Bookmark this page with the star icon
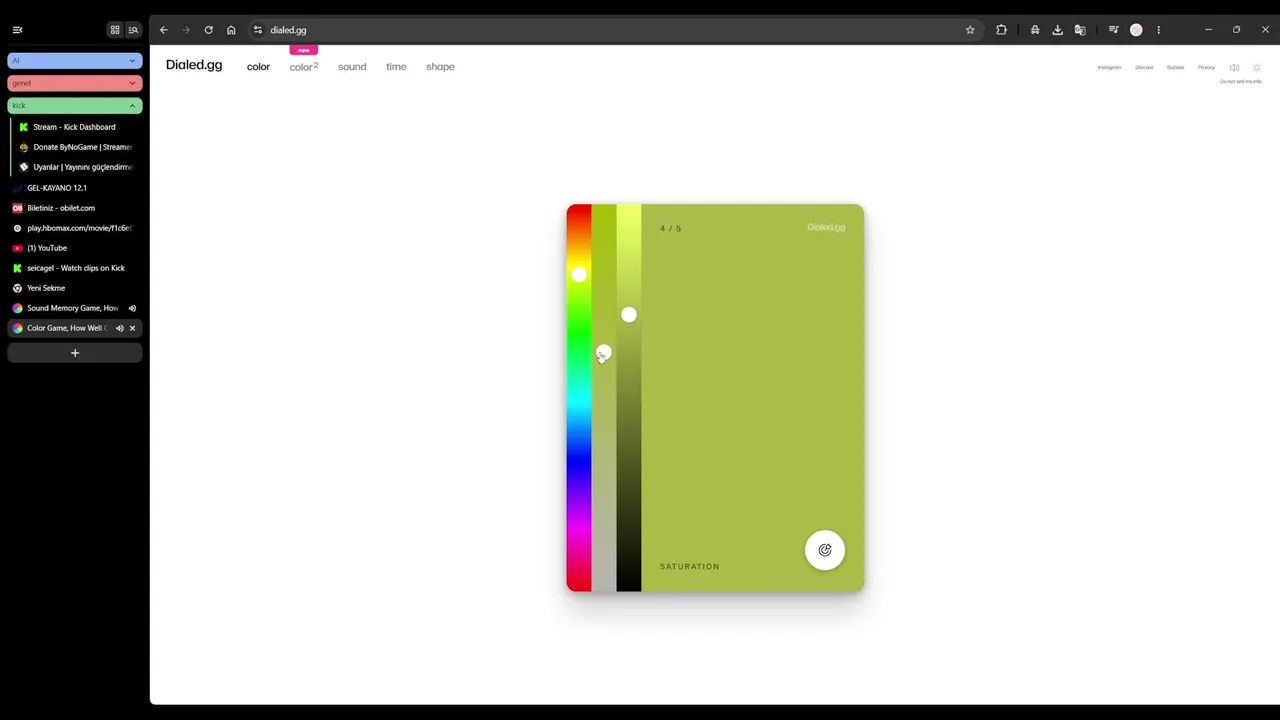 [970, 30]
